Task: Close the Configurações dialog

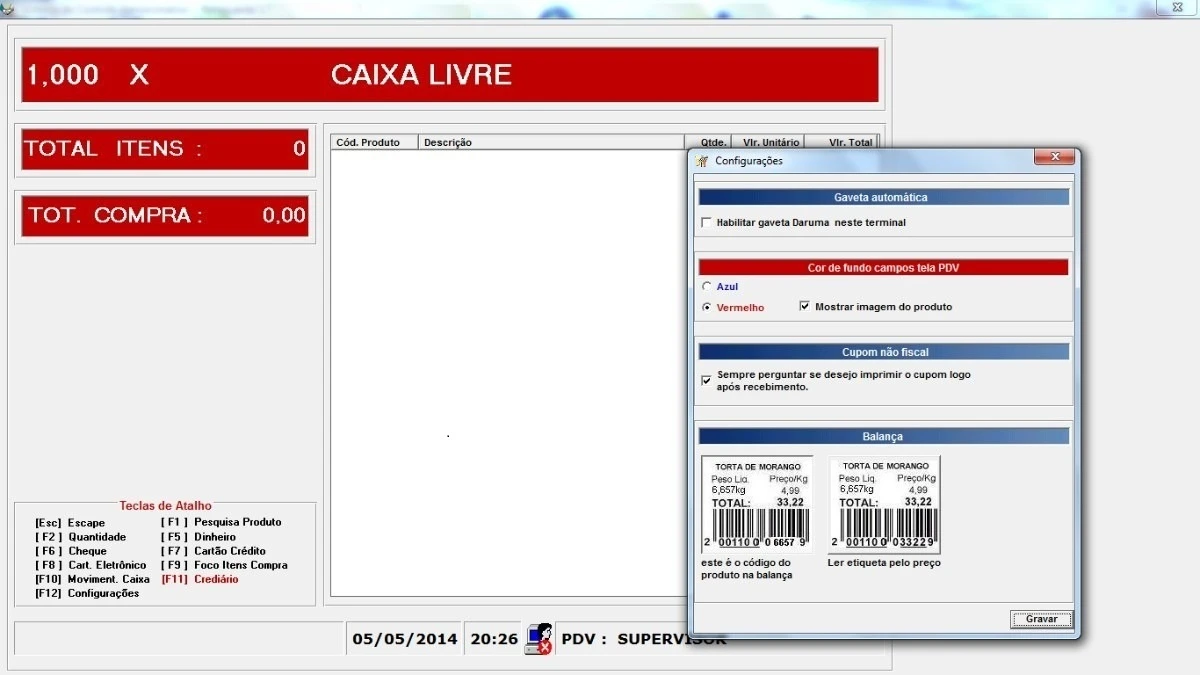Action: (1054, 157)
